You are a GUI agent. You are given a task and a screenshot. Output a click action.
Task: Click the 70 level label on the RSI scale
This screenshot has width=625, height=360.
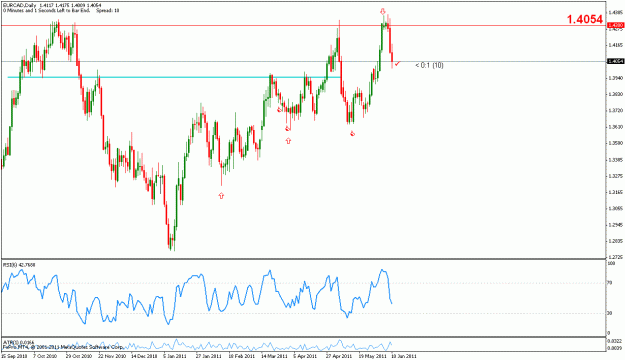609,283
